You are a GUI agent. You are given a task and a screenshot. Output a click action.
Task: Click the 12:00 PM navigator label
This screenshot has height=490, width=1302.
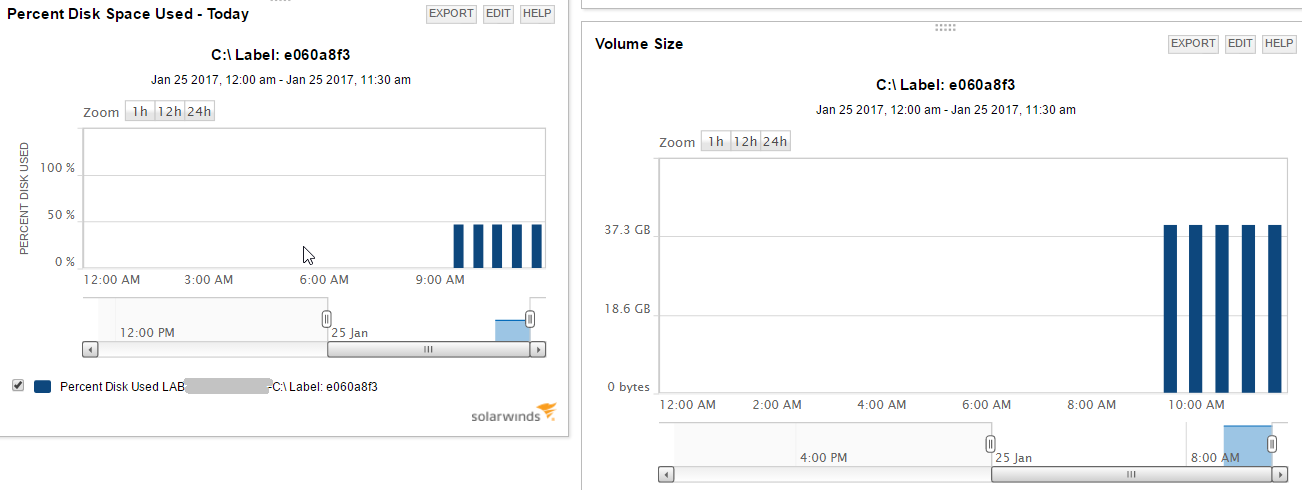(147, 332)
